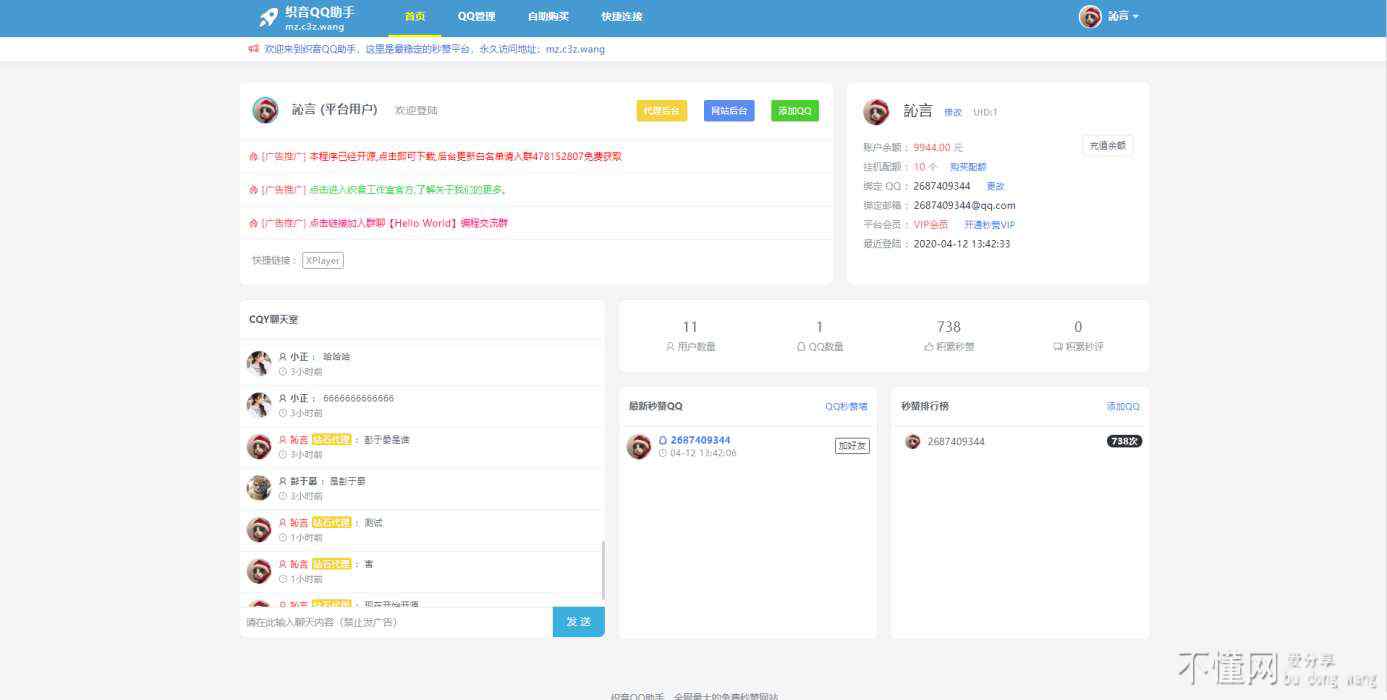
Task: Click the 代理后台 yellow button
Action: [x=661, y=111]
